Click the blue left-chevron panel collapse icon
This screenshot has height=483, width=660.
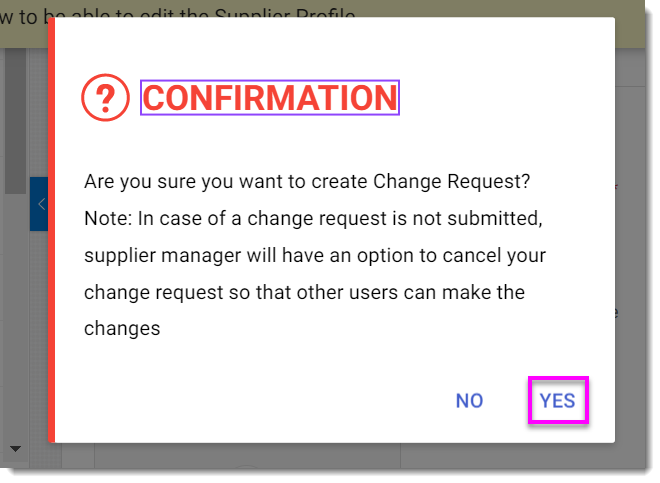(40, 204)
